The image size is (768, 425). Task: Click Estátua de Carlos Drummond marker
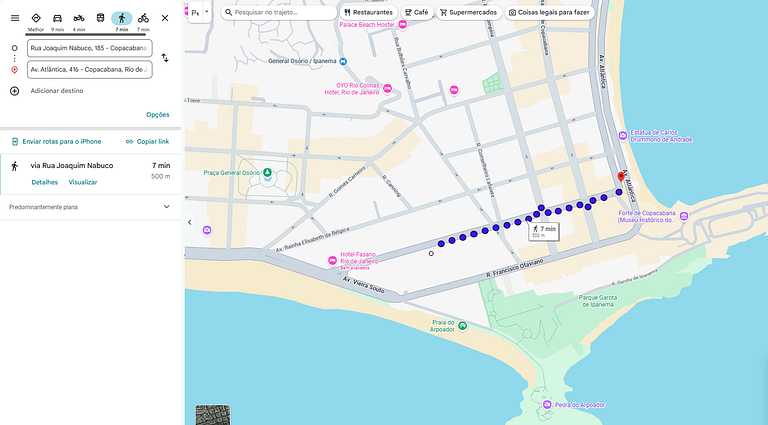click(623, 136)
